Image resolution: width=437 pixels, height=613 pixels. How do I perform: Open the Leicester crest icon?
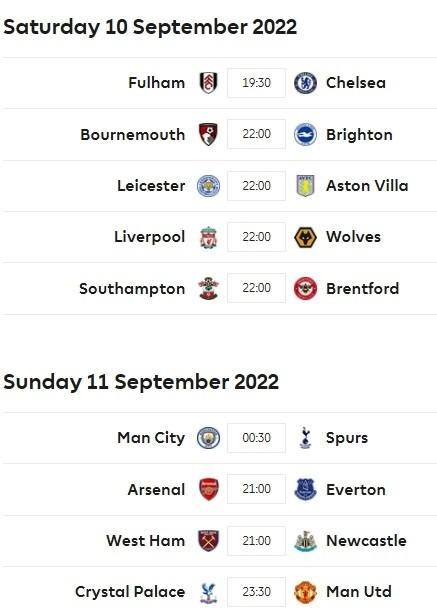tap(208, 186)
